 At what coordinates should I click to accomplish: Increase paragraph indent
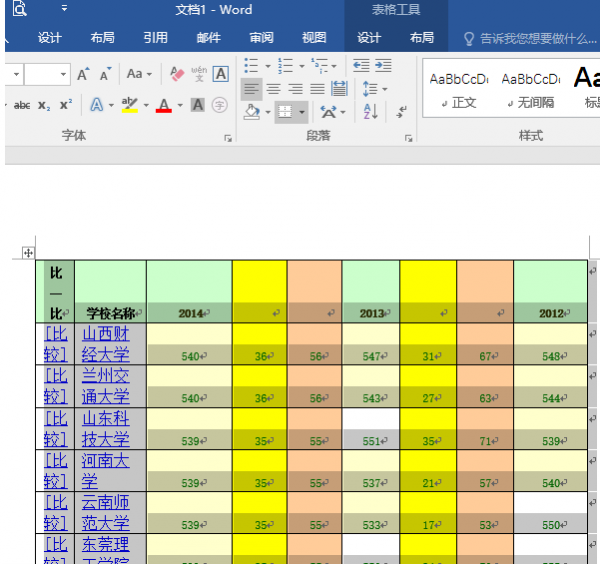[x=383, y=65]
